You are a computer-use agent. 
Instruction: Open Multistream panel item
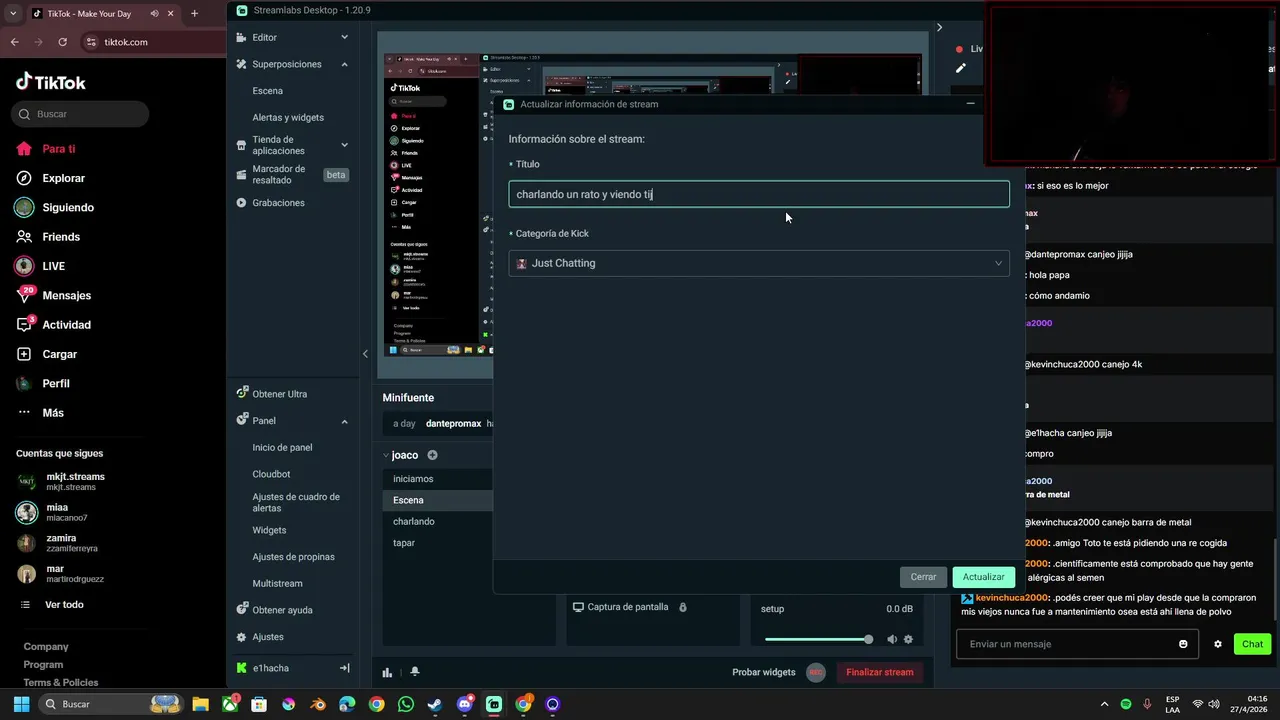tap(277, 584)
